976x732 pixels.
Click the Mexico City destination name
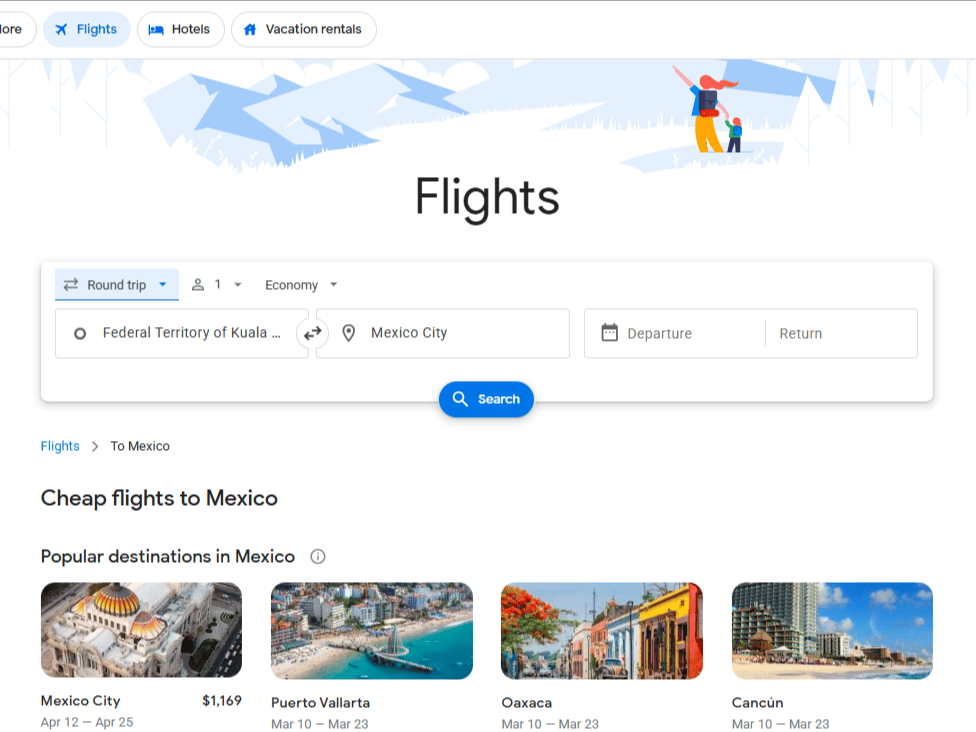[x=80, y=701]
